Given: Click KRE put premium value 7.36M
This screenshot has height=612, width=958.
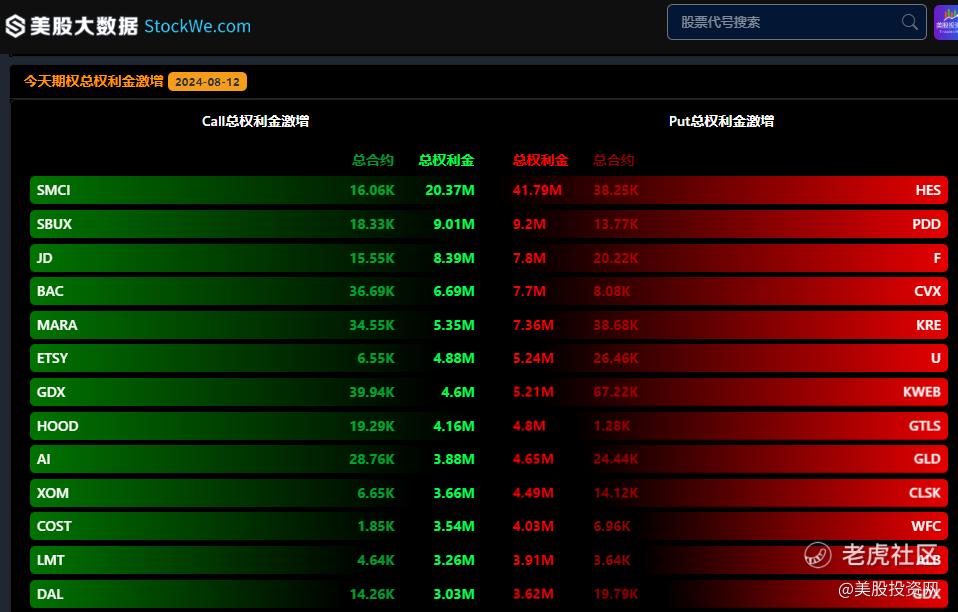Looking at the screenshot, I should tap(533, 325).
